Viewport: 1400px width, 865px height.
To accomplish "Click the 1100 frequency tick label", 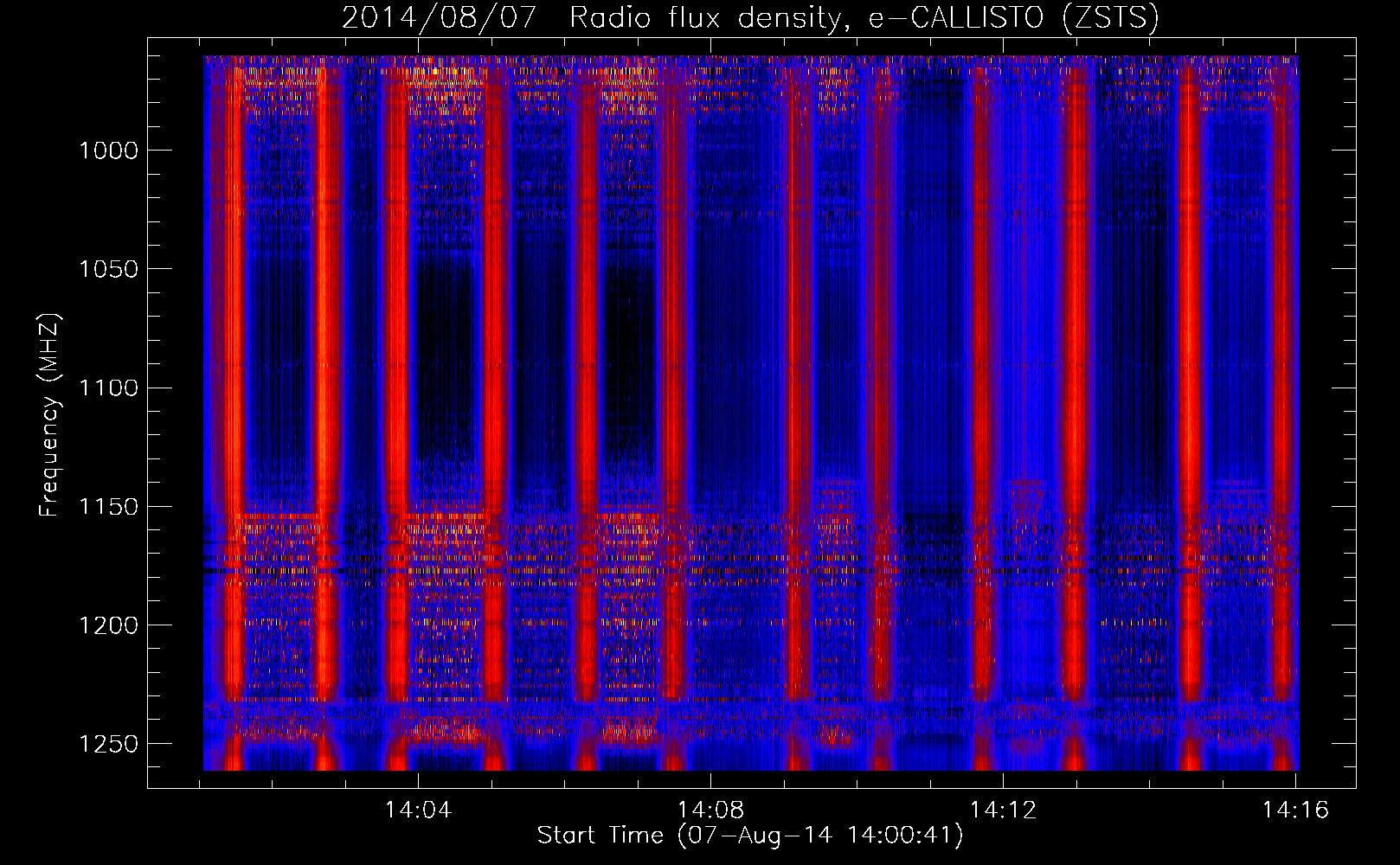I will point(108,388).
